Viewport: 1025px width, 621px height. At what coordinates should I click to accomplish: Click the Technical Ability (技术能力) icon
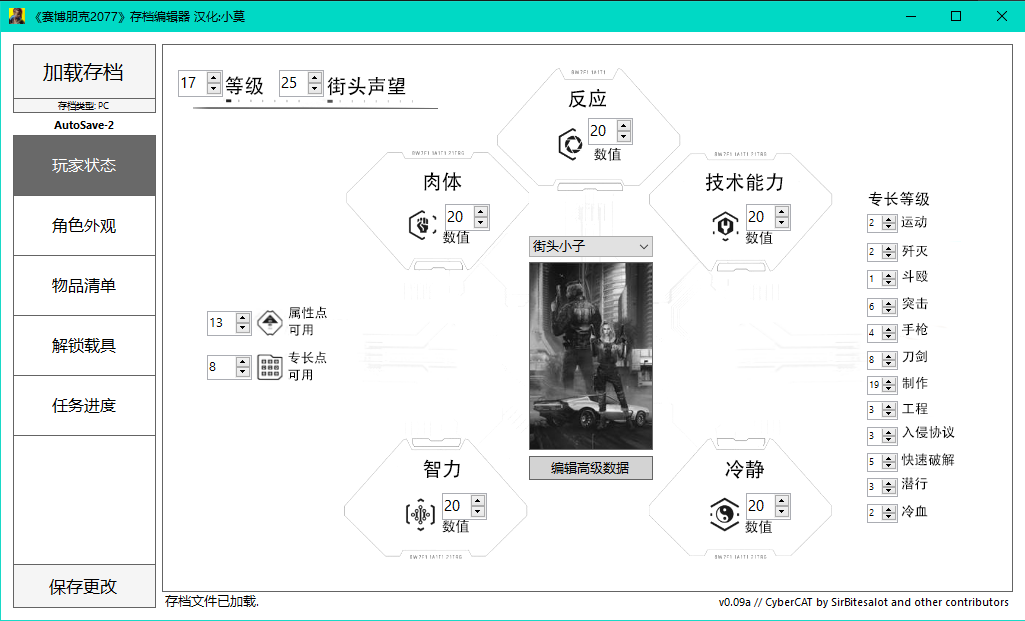pyautogui.click(x=724, y=225)
